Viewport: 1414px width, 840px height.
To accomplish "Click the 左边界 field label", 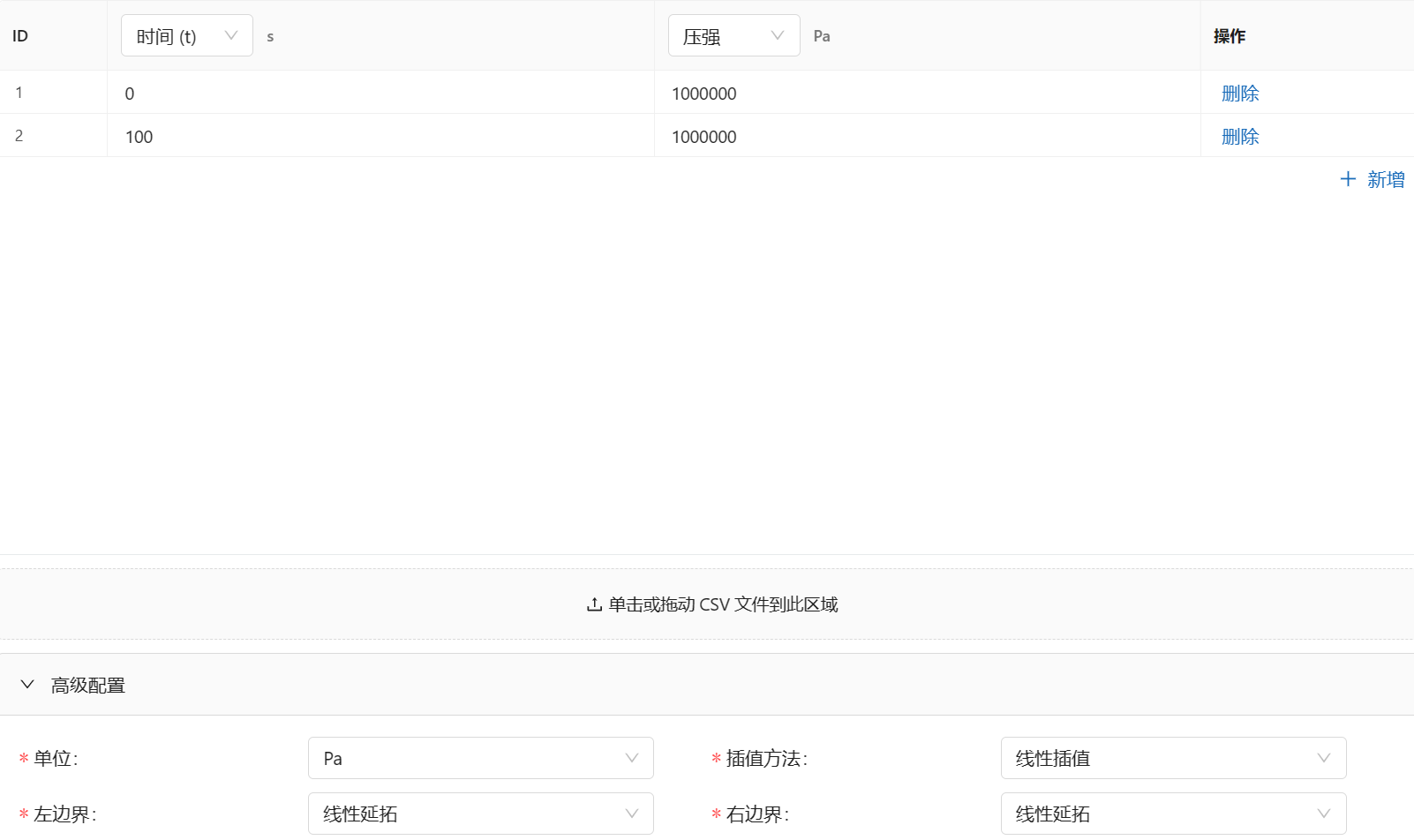I will click(x=65, y=814).
